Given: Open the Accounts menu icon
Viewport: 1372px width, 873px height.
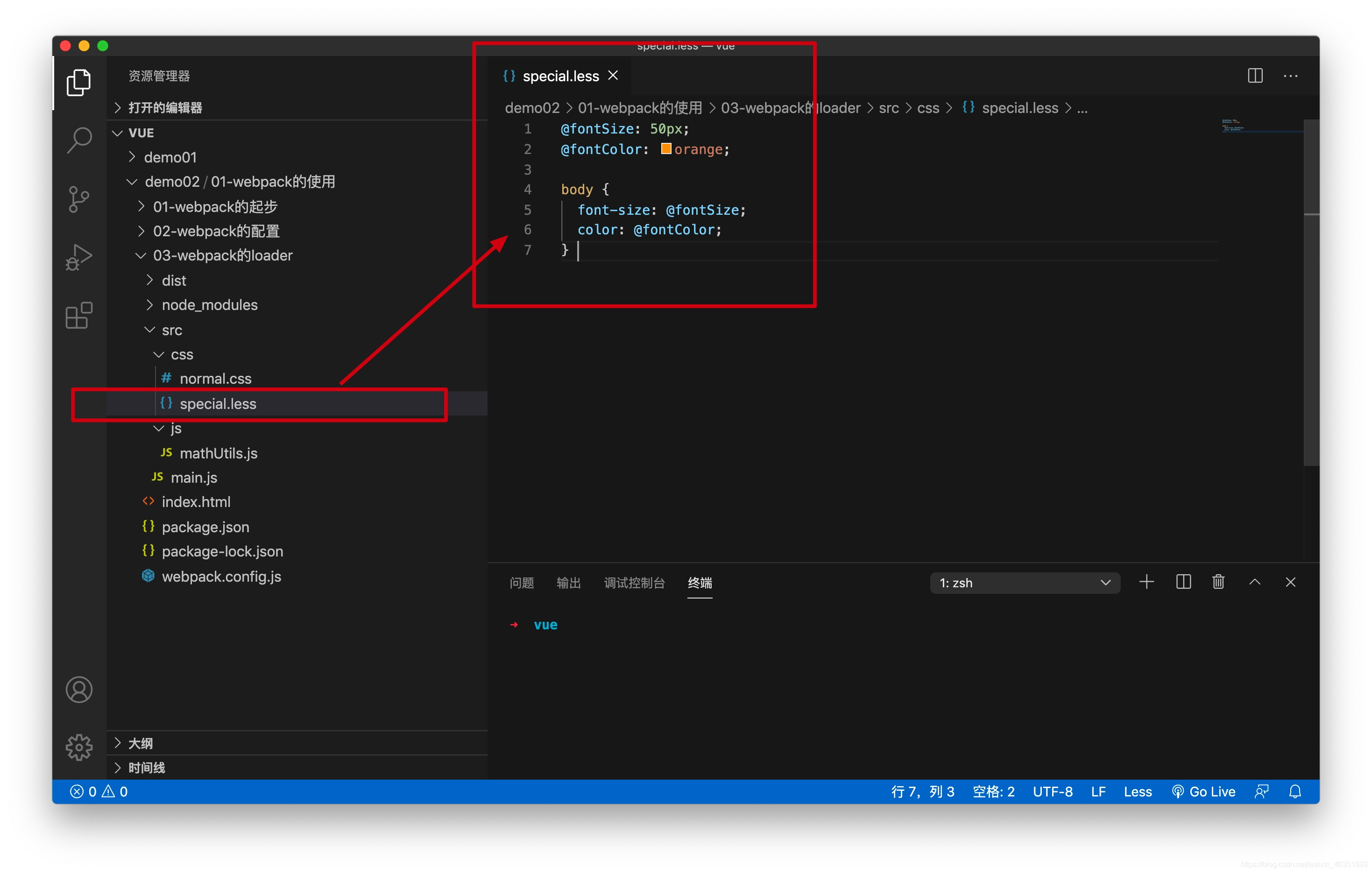Looking at the screenshot, I should [x=78, y=690].
